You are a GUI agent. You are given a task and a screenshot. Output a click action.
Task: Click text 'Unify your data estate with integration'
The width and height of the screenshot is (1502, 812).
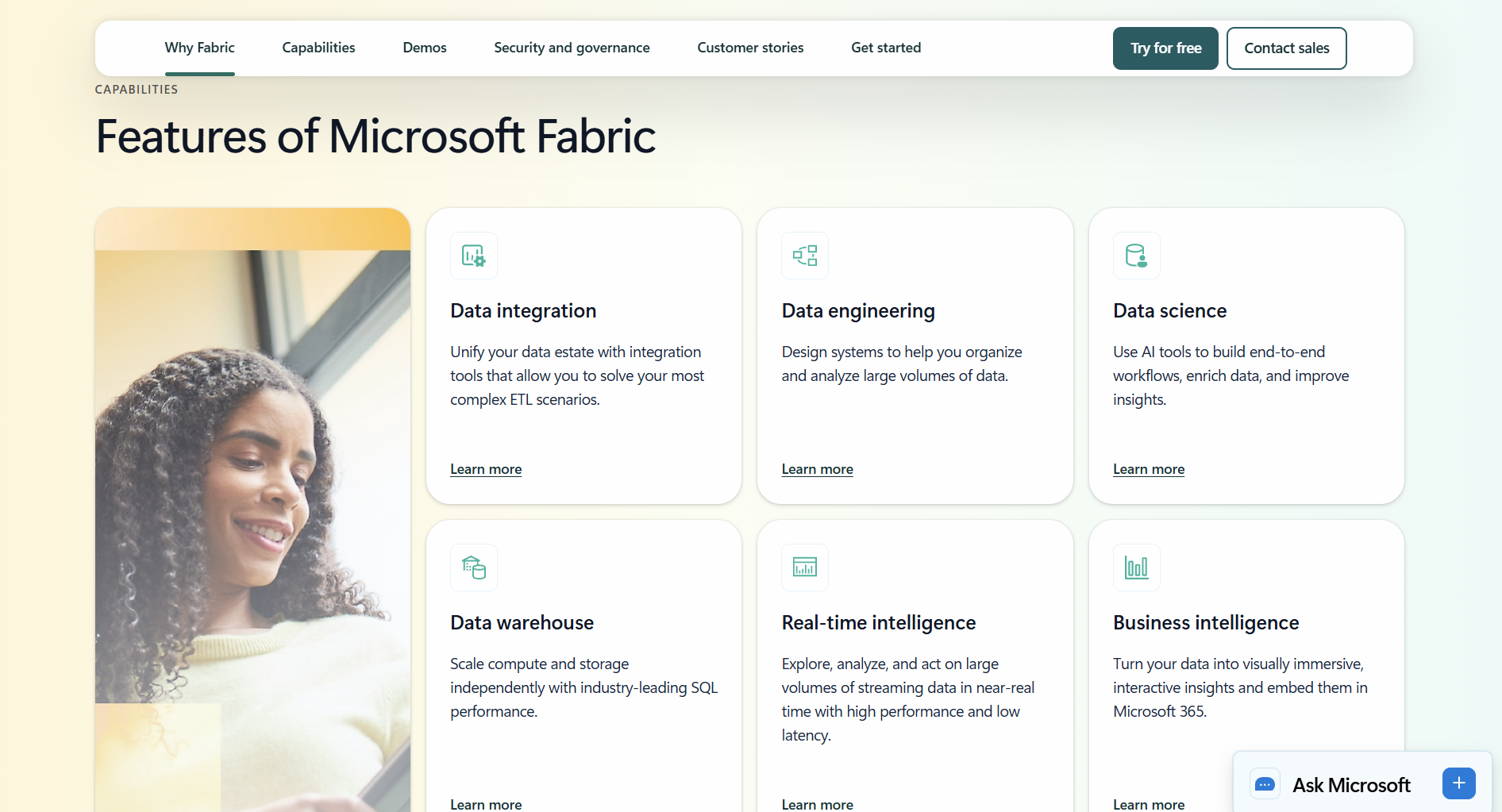coord(576,352)
